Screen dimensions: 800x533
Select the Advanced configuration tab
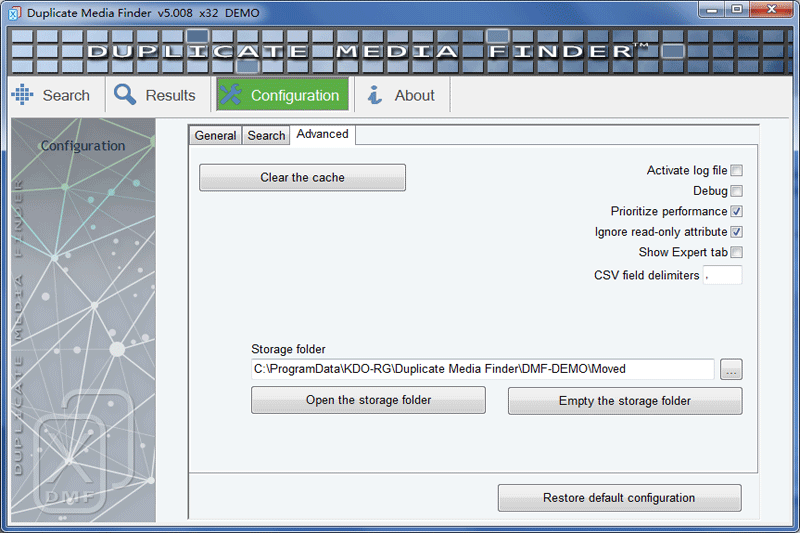point(322,135)
